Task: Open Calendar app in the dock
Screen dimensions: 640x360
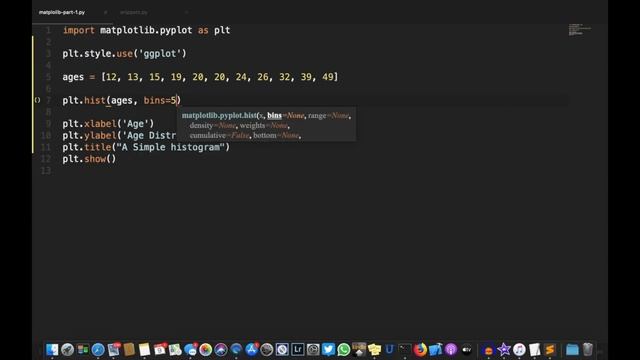Action: click(160, 349)
